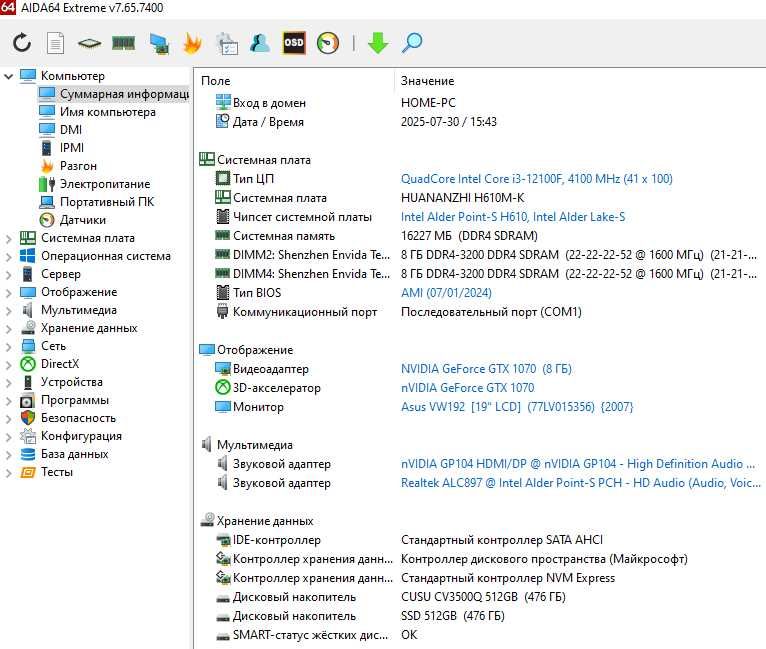The height and width of the screenshot is (649, 766).
Task: Collapse the Компьютер tree node
Action: (x=8, y=76)
